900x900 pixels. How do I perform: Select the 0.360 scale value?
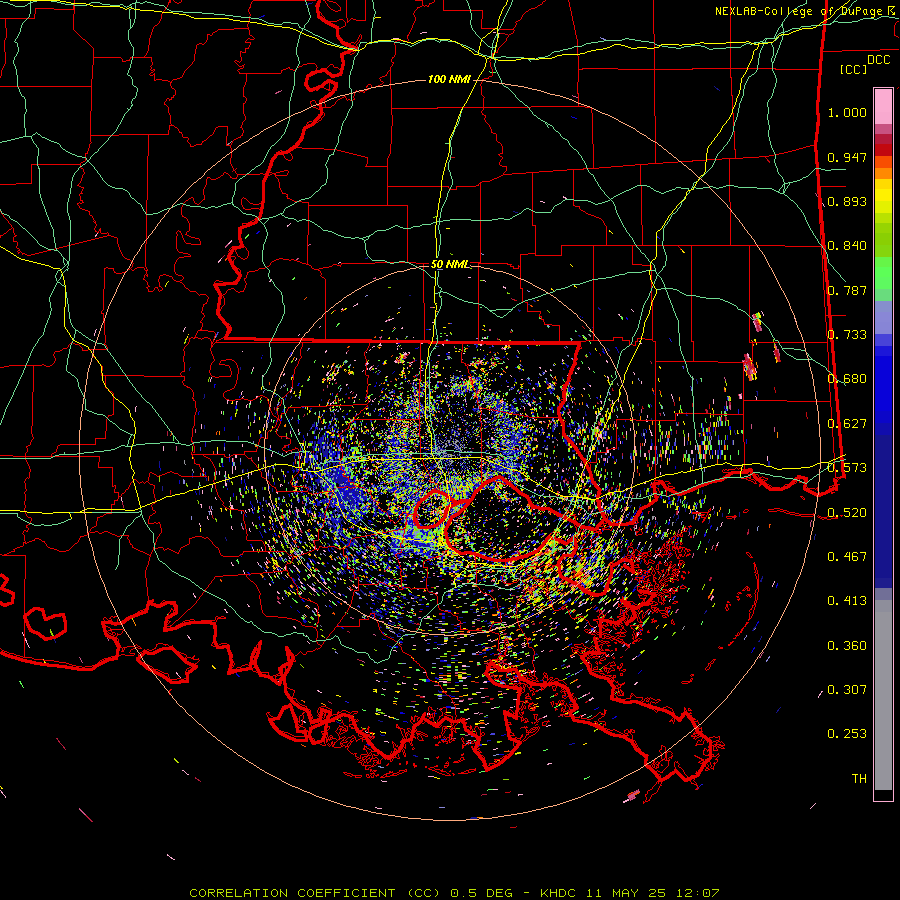(x=847, y=646)
